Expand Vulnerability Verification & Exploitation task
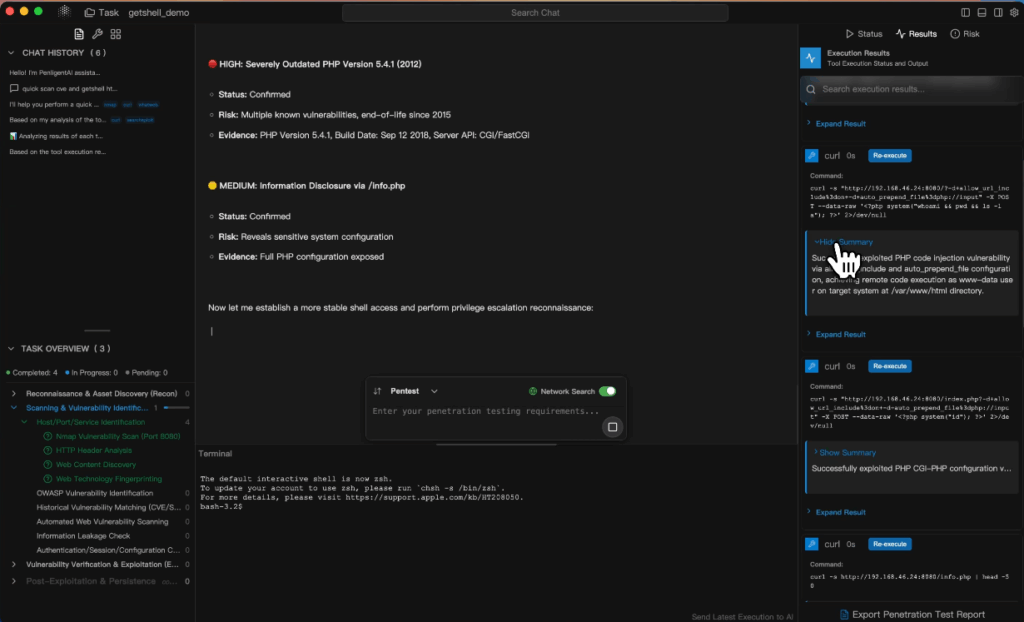1024x622 pixels. 14,564
